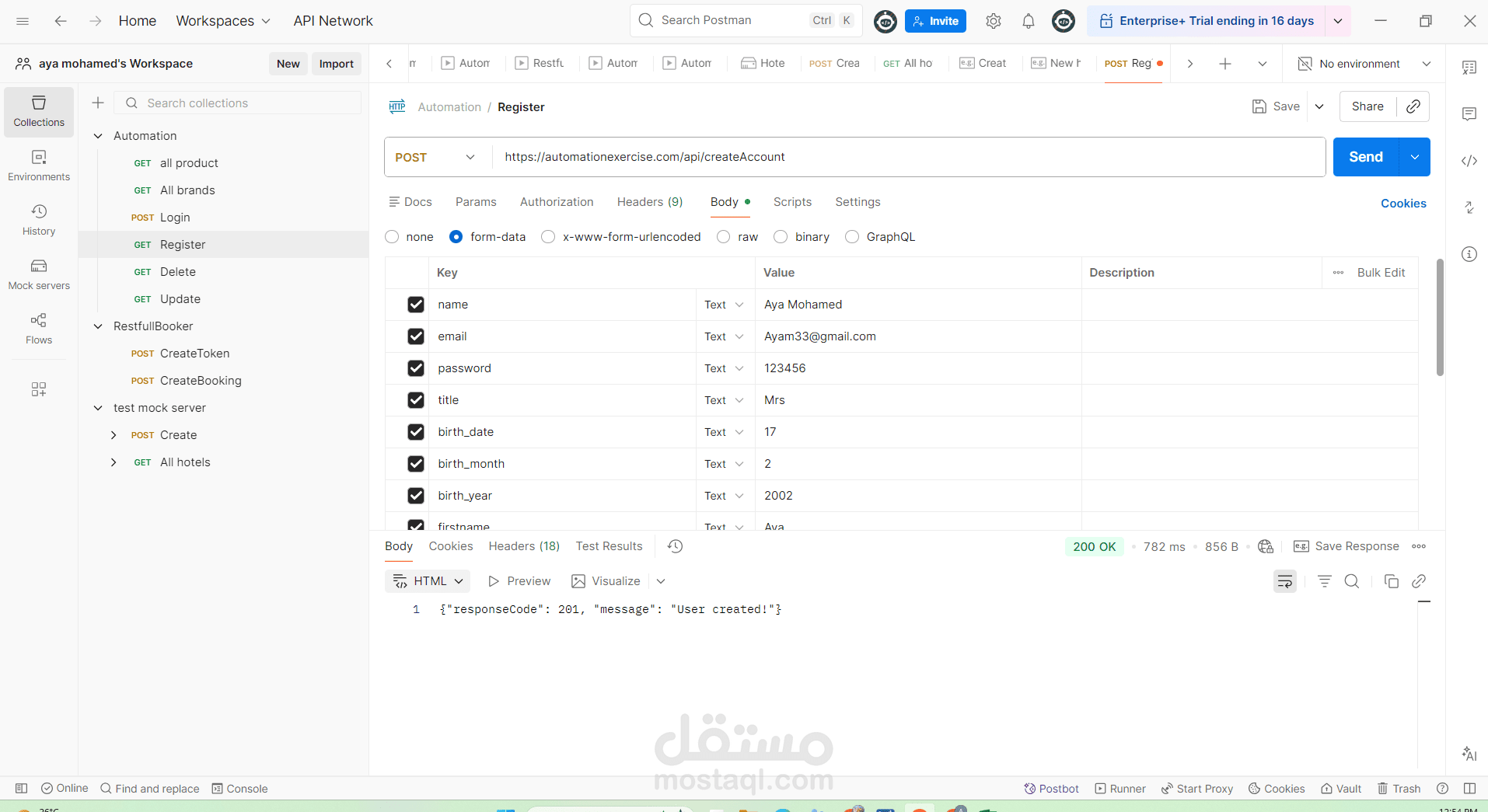Click the Search collections field
The height and width of the screenshot is (812, 1488).
tap(238, 103)
